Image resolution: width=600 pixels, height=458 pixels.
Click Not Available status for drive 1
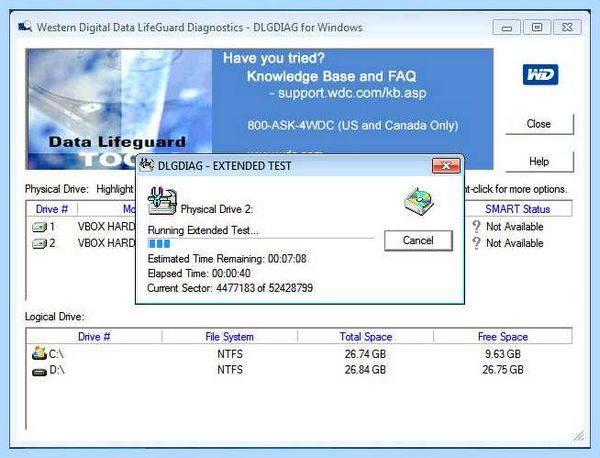[515, 227]
